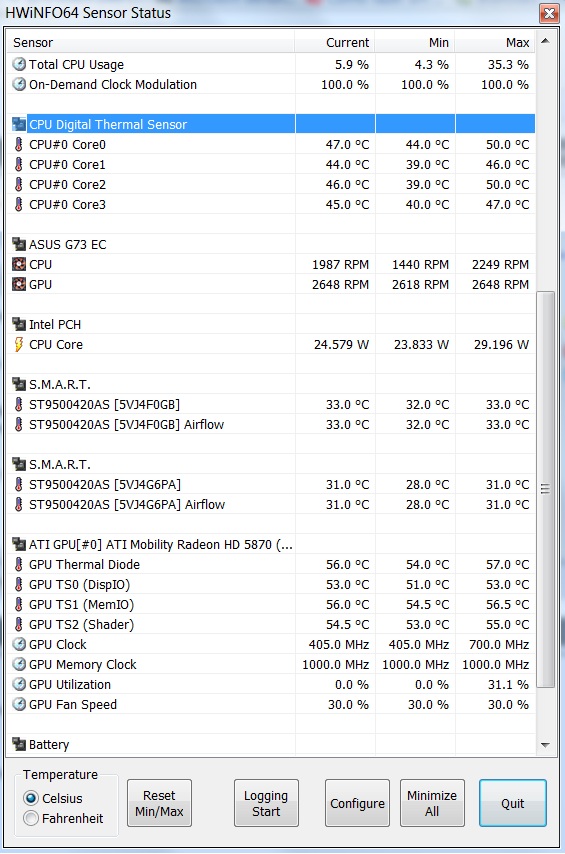Click the GPU Clock gauge icon
The height and width of the screenshot is (854, 565).
coord(19,644)
